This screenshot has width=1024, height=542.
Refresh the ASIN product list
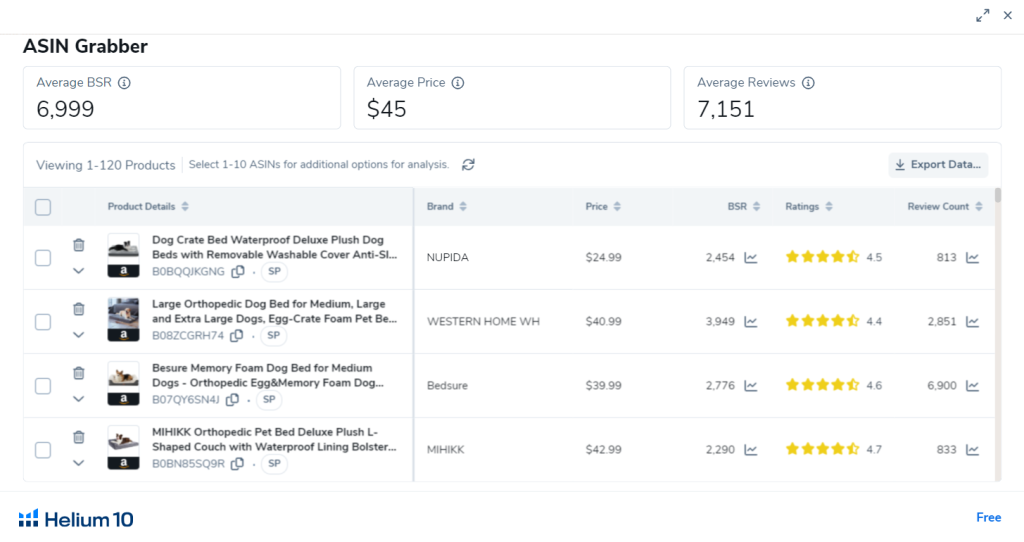468,165
